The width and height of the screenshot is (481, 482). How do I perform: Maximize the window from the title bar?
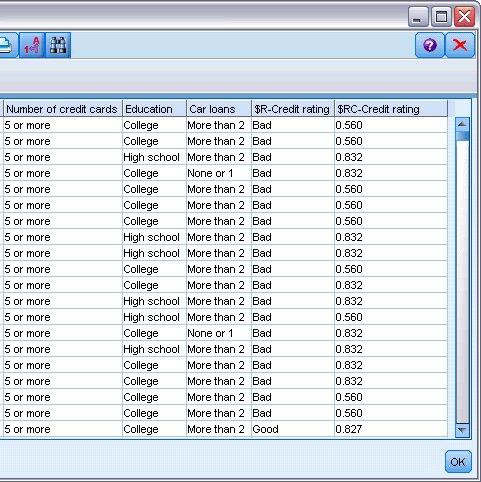click(441, 17)
